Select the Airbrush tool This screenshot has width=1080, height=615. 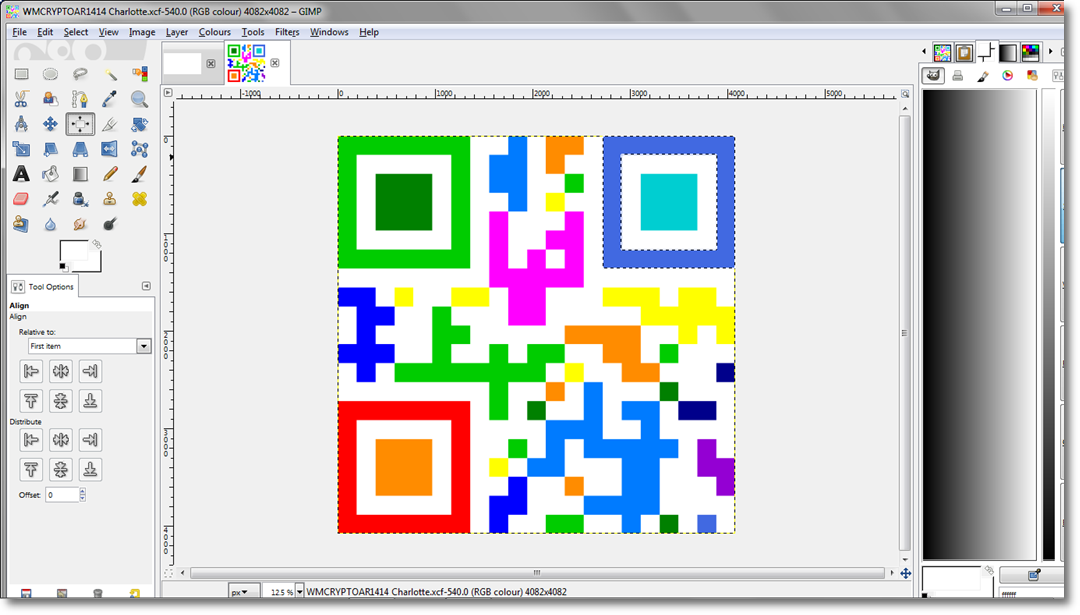point(50,199)
